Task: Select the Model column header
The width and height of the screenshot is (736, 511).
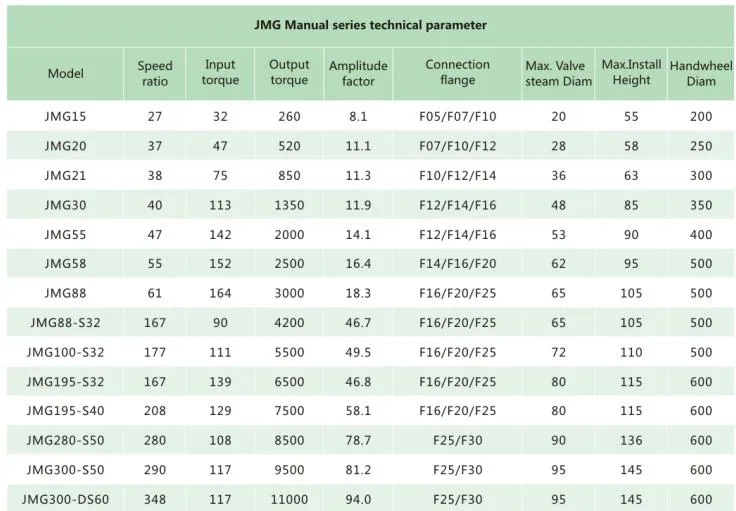Action: 66,73
